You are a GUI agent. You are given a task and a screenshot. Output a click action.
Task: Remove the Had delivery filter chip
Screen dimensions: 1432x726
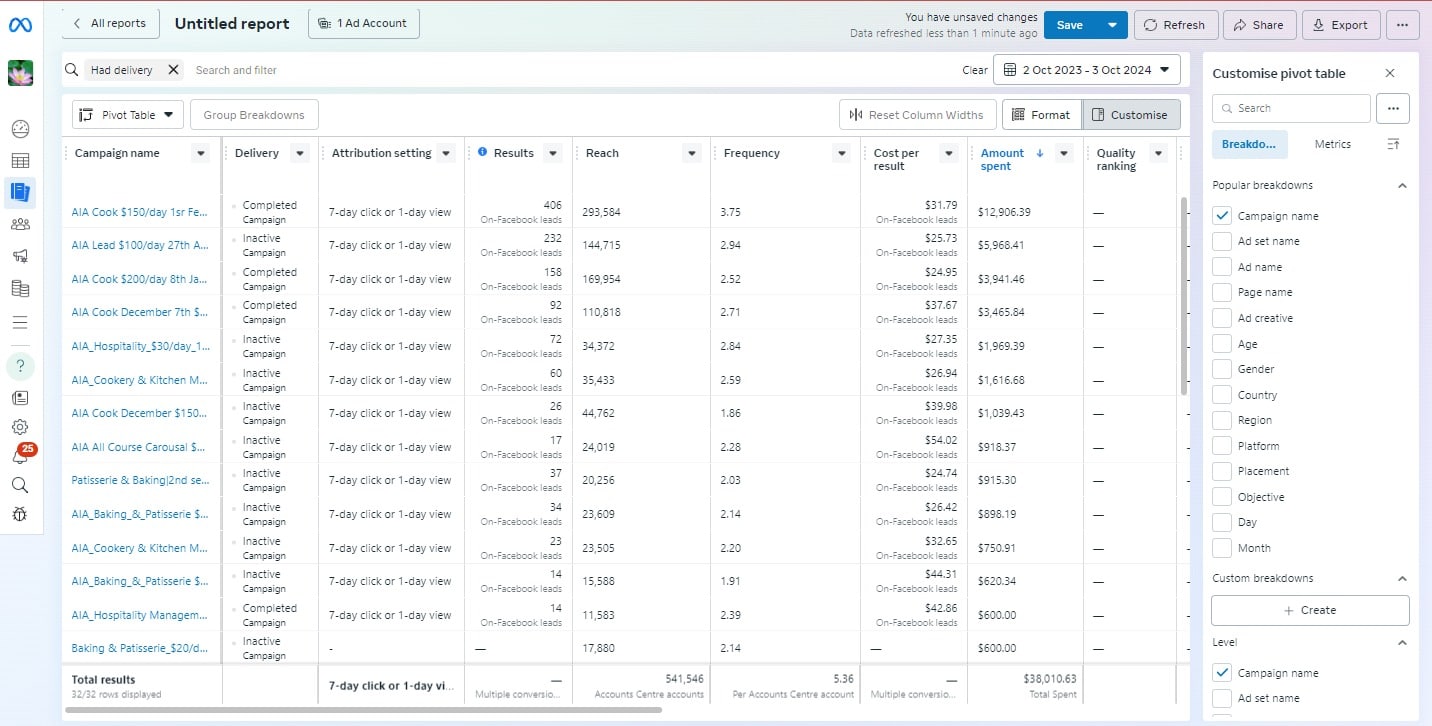pos(173,70)
